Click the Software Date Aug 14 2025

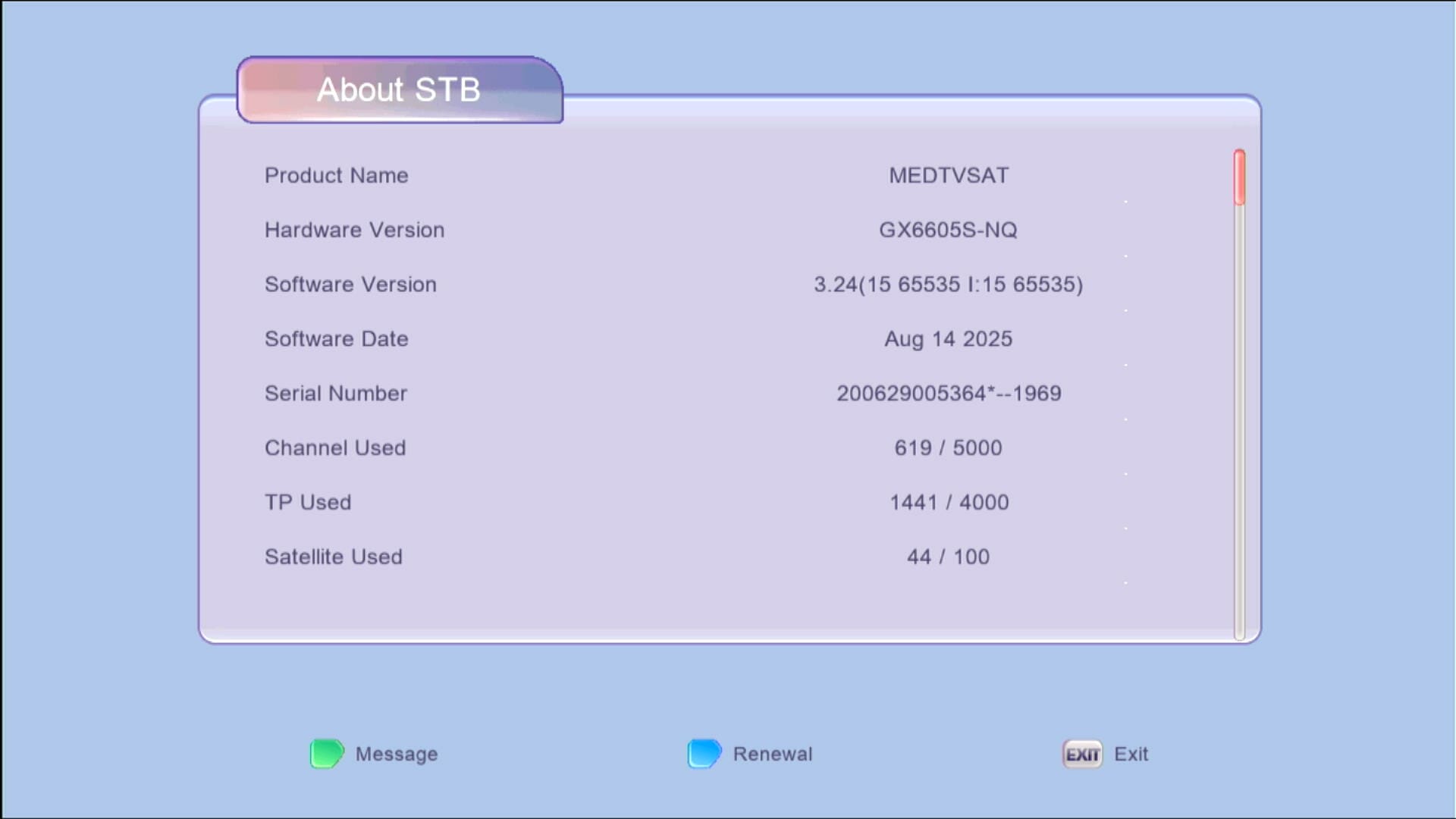pyautogui.click(x=947, y=339)
